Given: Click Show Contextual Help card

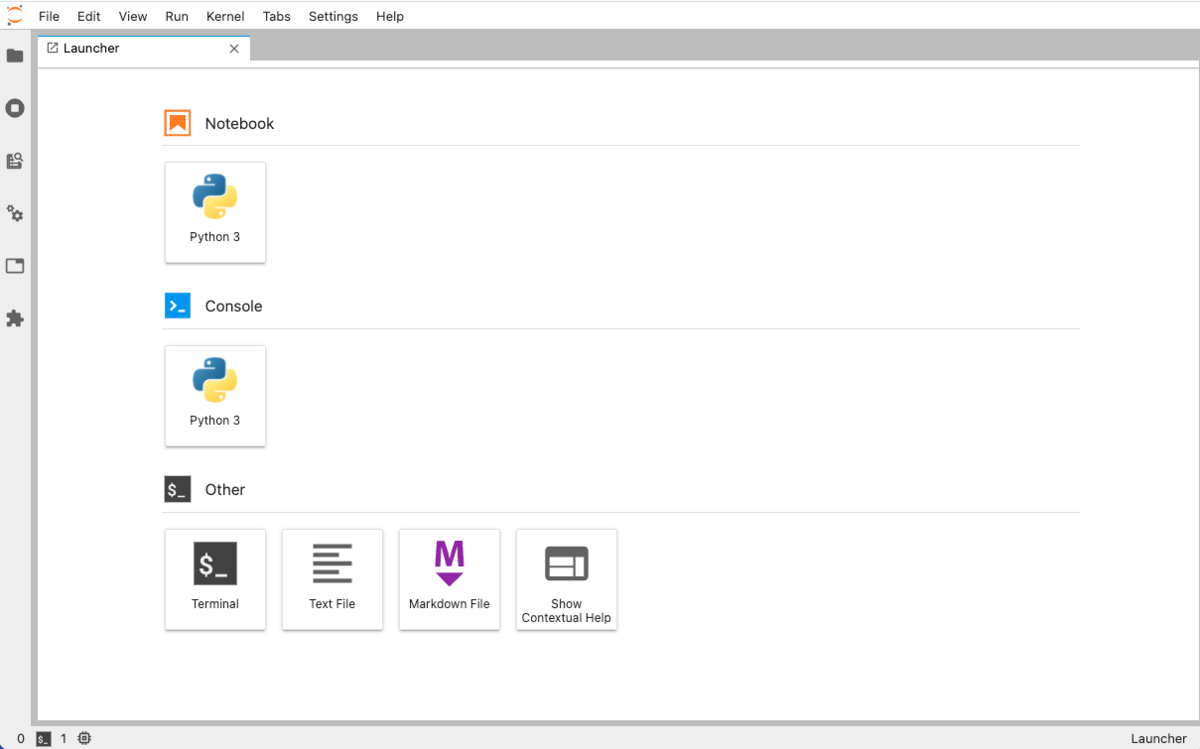Looking at the screenshot, I should [x=566, y=580].
